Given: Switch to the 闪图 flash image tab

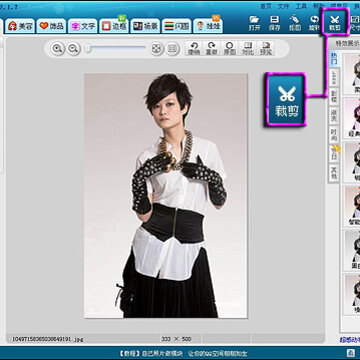Looking at the screenshot, I should [x=177, y=26].
